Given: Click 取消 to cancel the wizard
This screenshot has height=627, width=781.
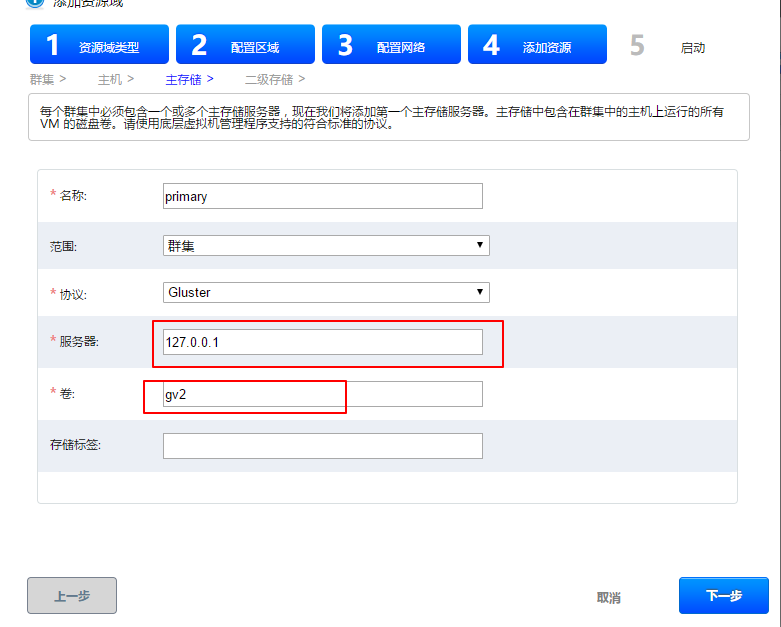Looking at the screenshot, I should coord(608,597).
